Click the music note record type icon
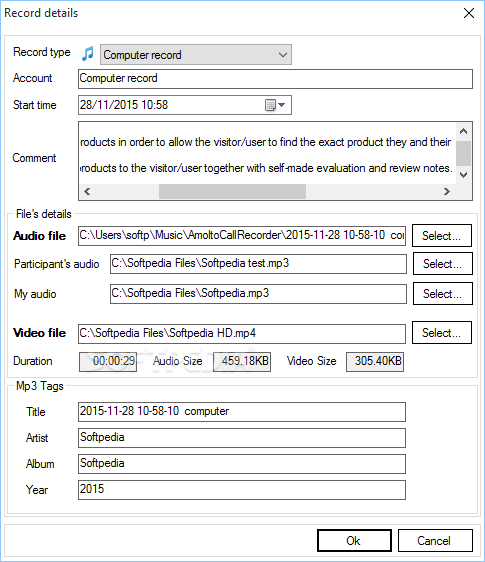The width and height of the screenshot is (485, 562). coord(87,54)
